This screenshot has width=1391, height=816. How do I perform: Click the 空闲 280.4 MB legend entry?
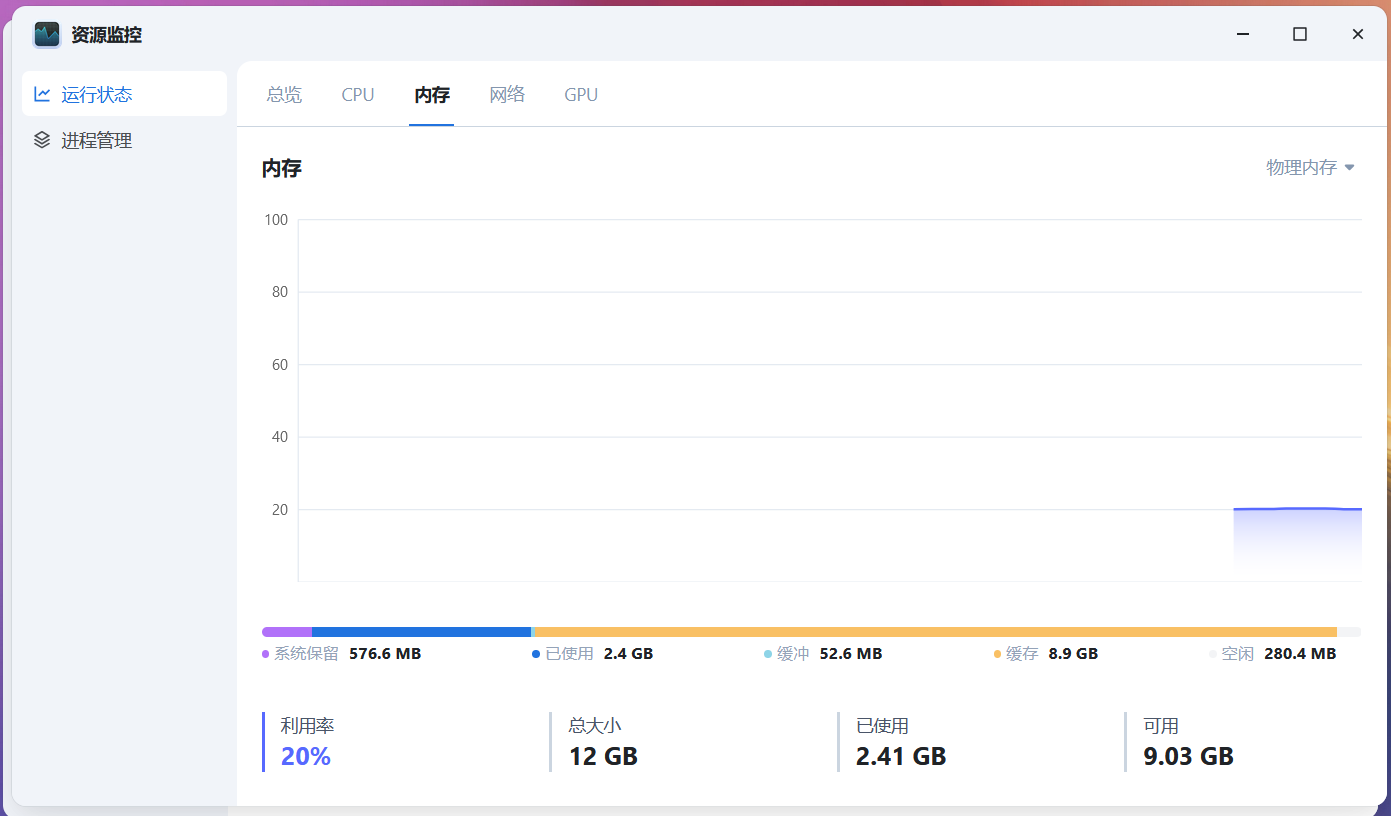click(1272, 654)
